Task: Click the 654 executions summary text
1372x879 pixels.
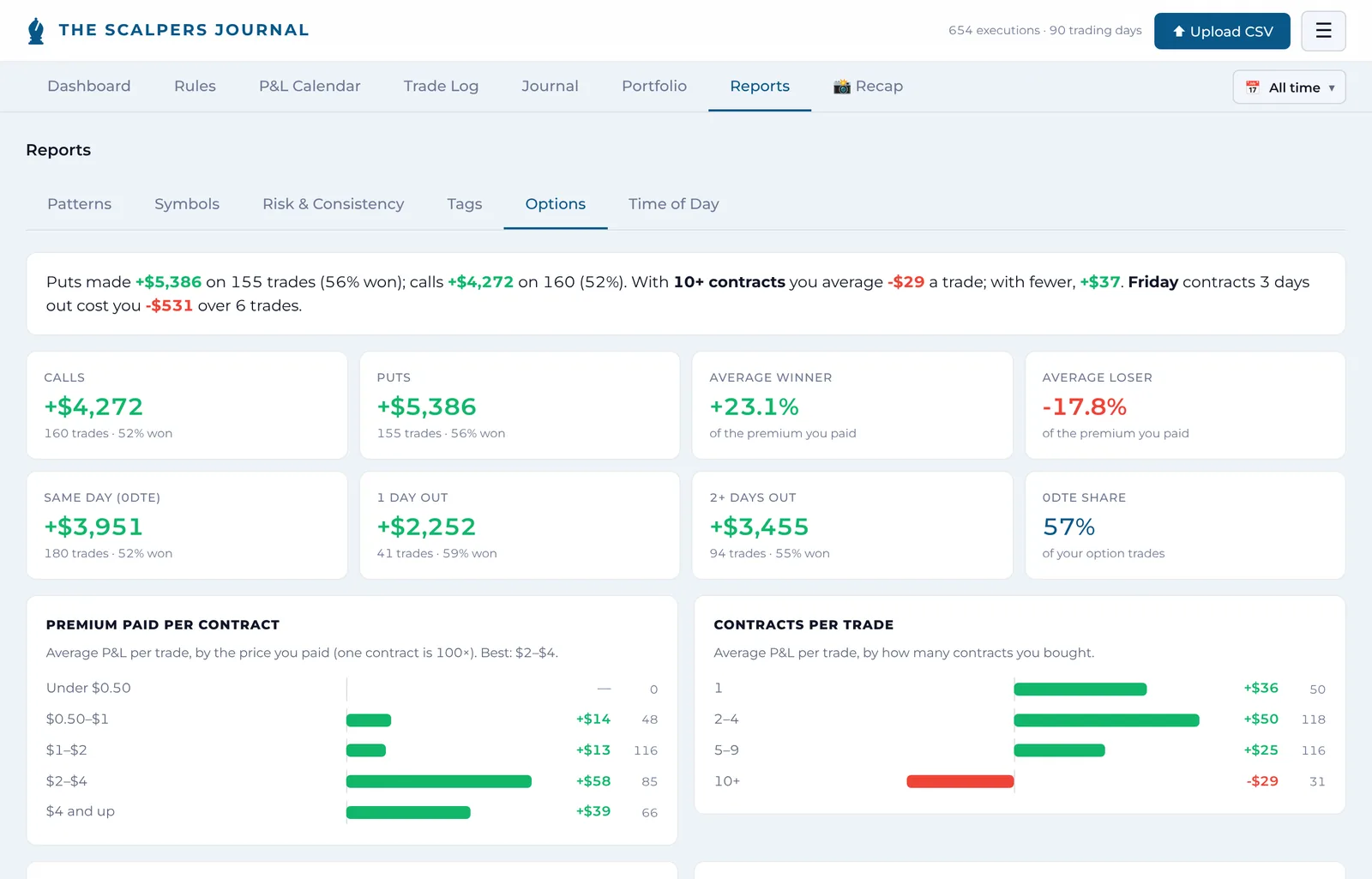Action: 1045,30
